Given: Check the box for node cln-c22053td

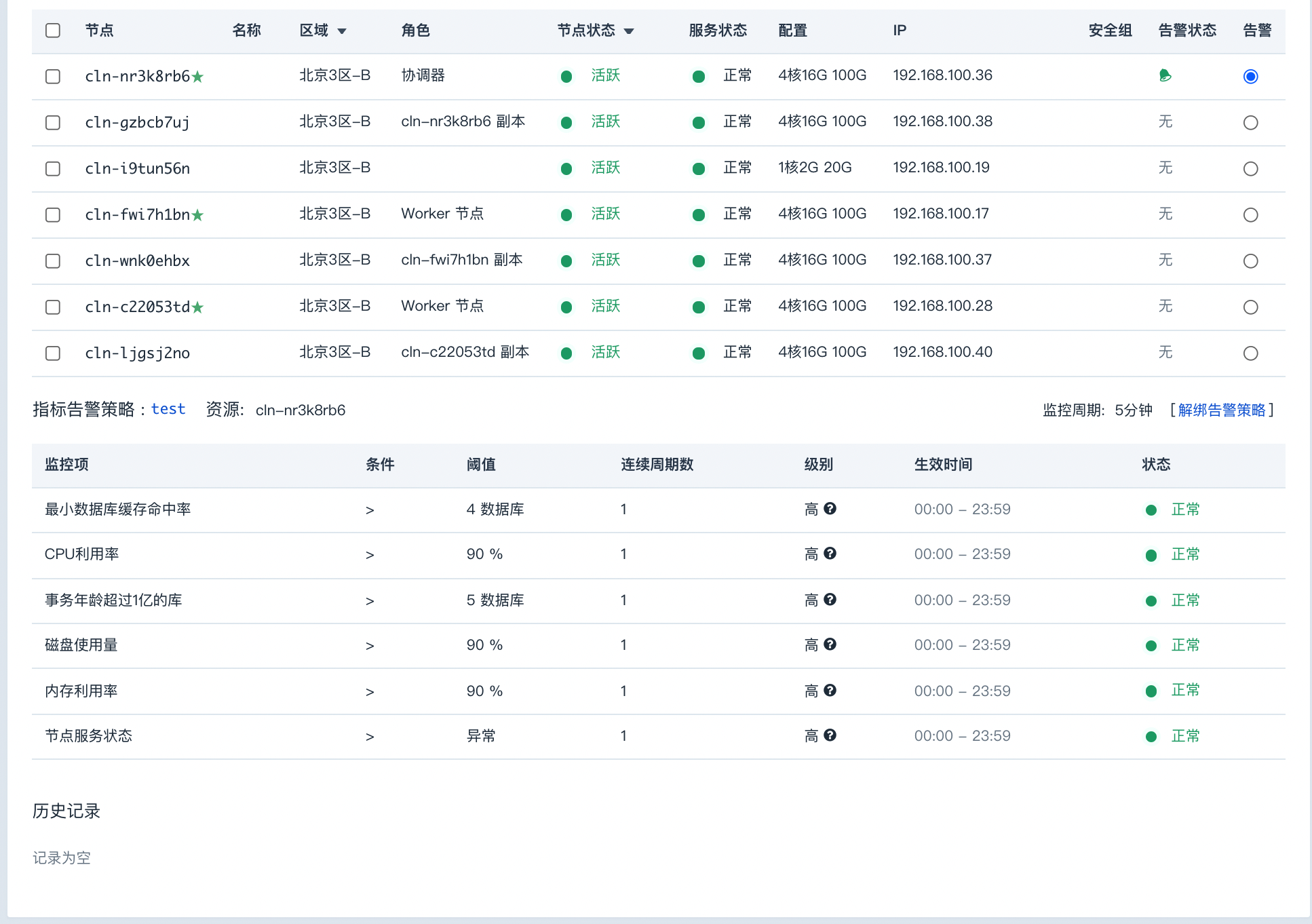Looking at the screenshot, I should [53, 307].
